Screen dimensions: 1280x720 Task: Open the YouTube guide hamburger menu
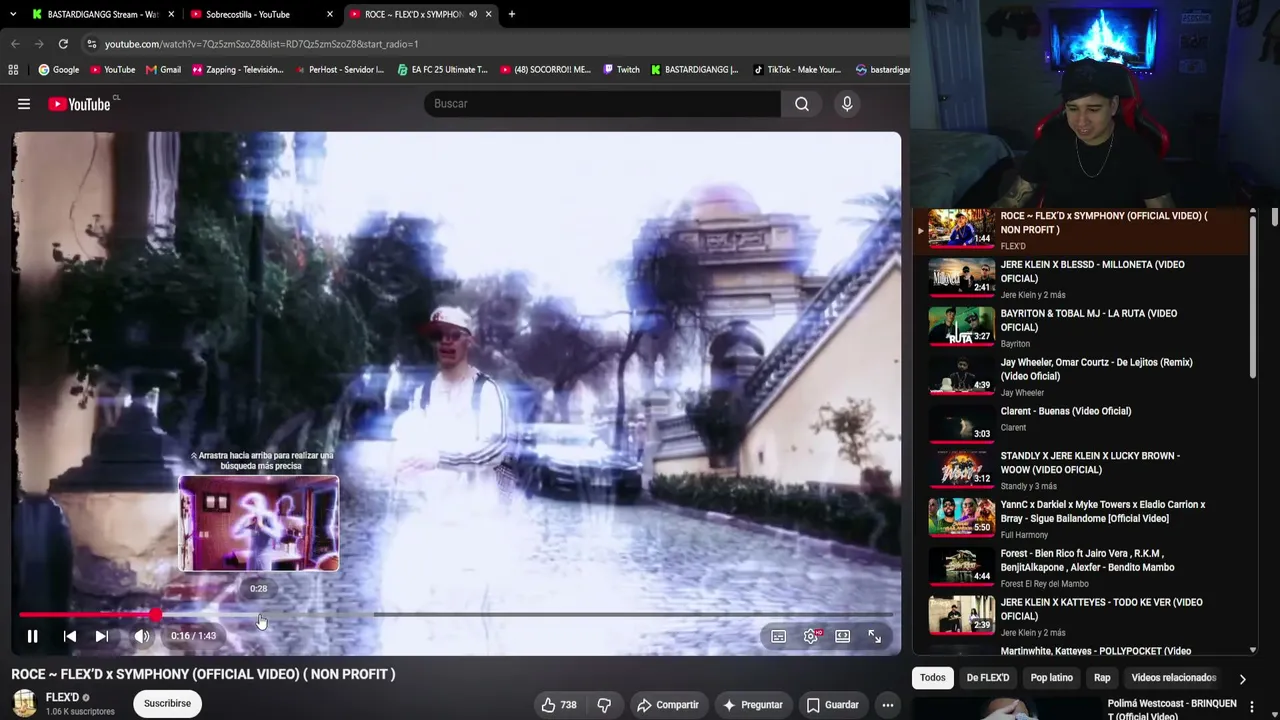pos(24,104)
